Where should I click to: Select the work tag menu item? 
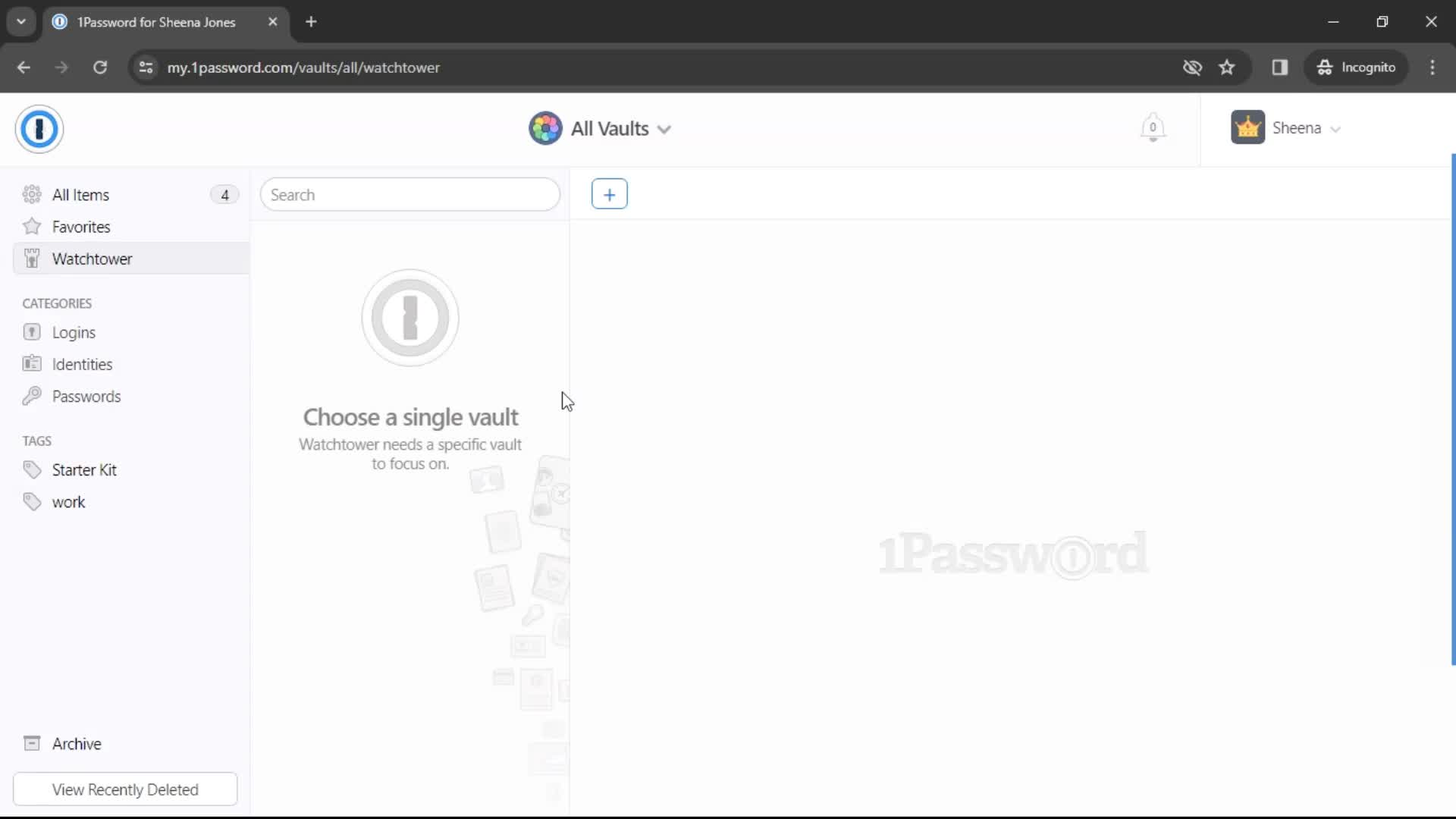point(69,501)
